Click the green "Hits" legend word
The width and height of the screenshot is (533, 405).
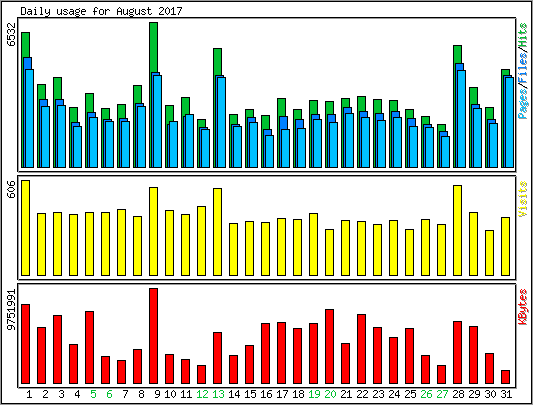coord(522,35)
